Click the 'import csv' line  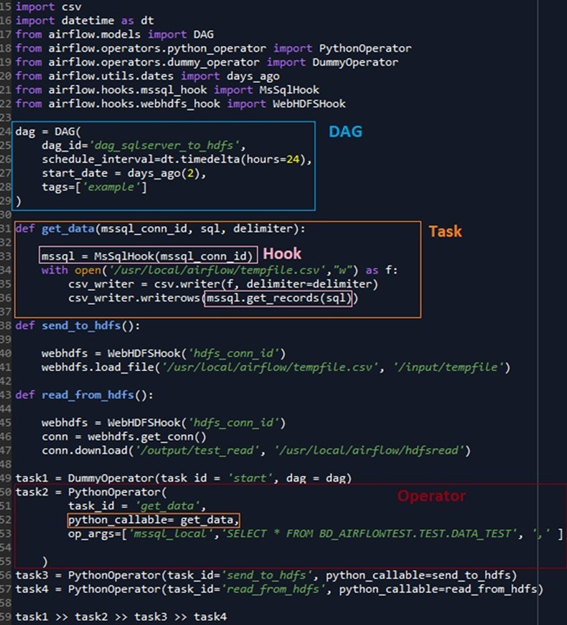[x=48, y=7]
